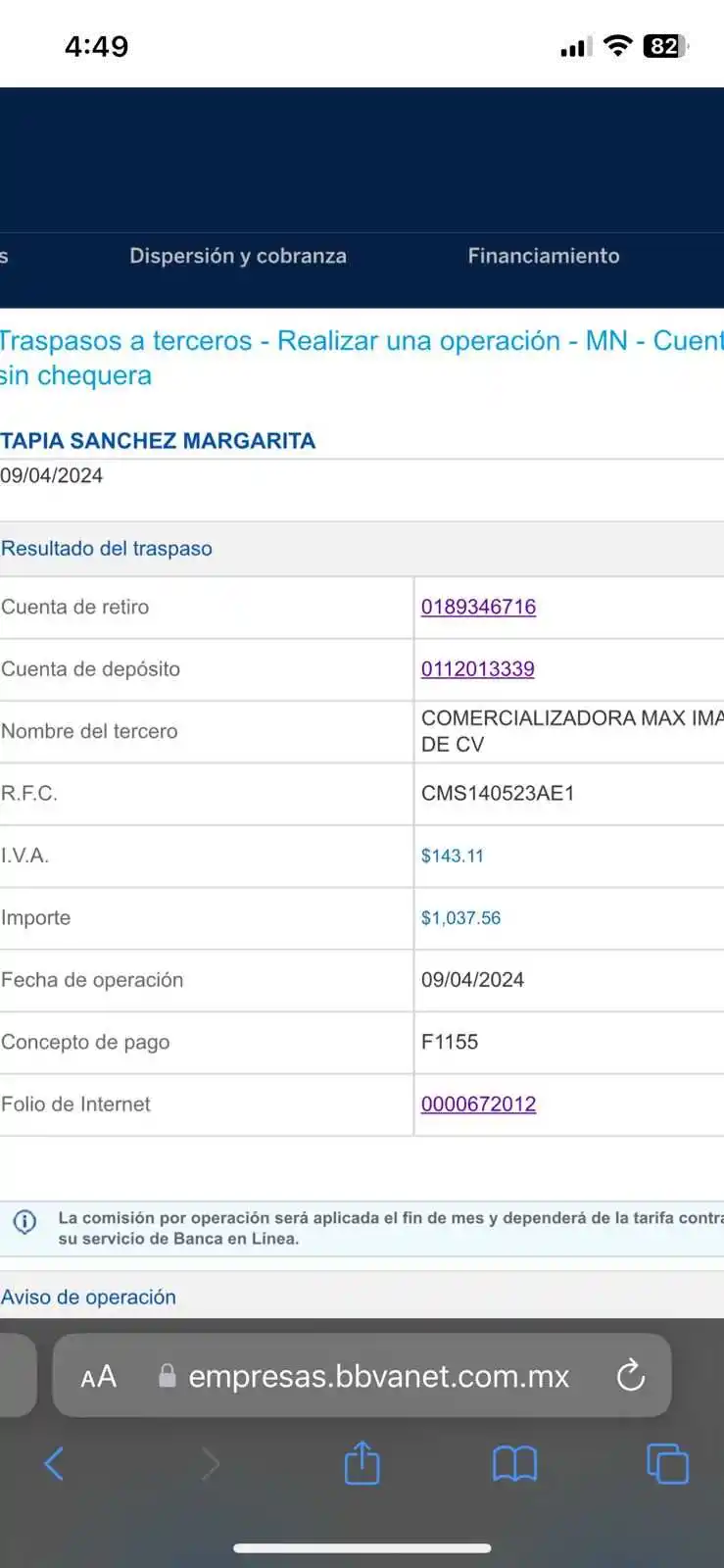The image size is (724, 1568).
Task: Tap the Wi-Fi status icon
Action: (618, 46)
